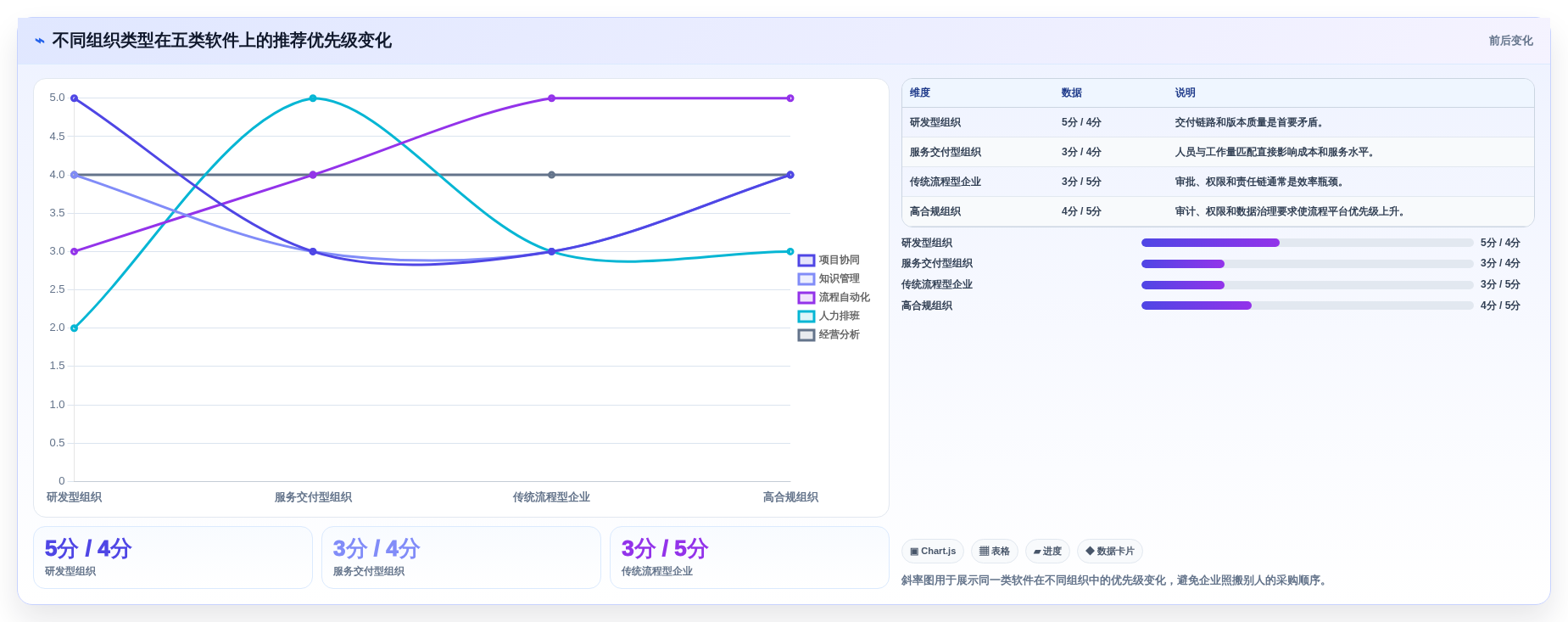The width and height of the screenshot is (1568, 622).
Task: Click the 4分 / 5分 value in table
Action: [x=1081, y=212]
